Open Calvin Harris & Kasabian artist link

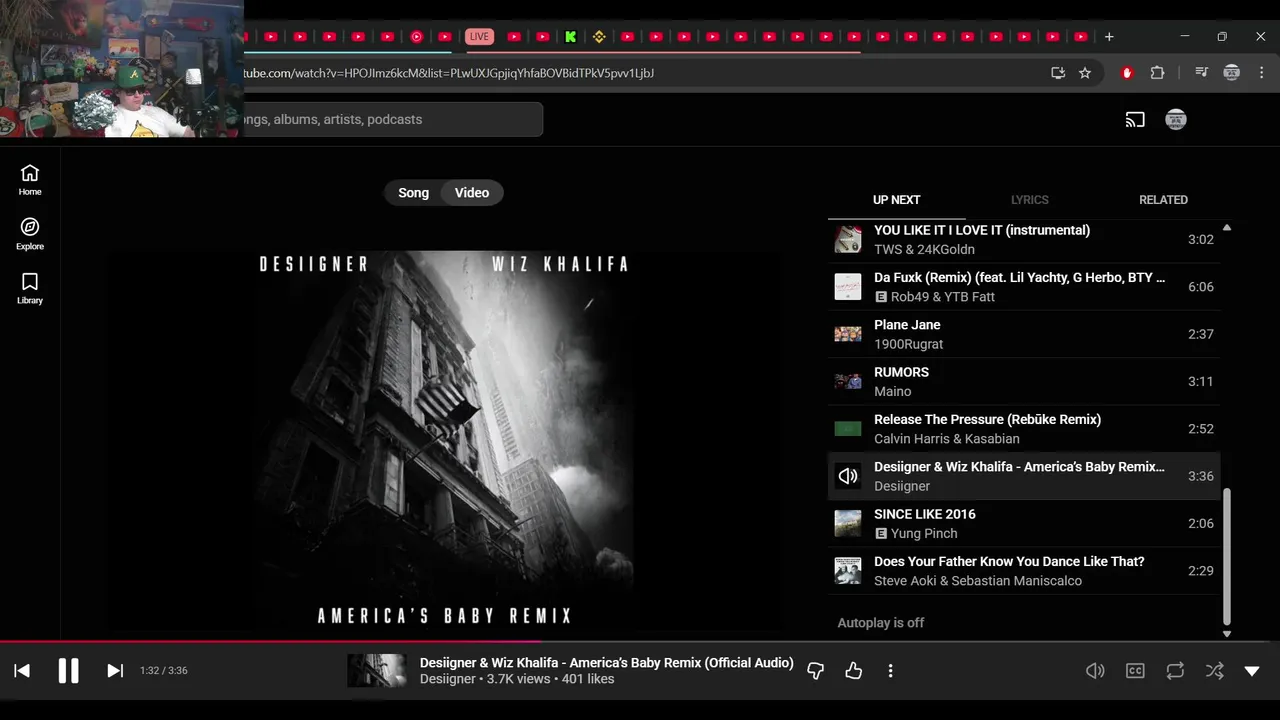pyautogui.click(x=946, y=439)
